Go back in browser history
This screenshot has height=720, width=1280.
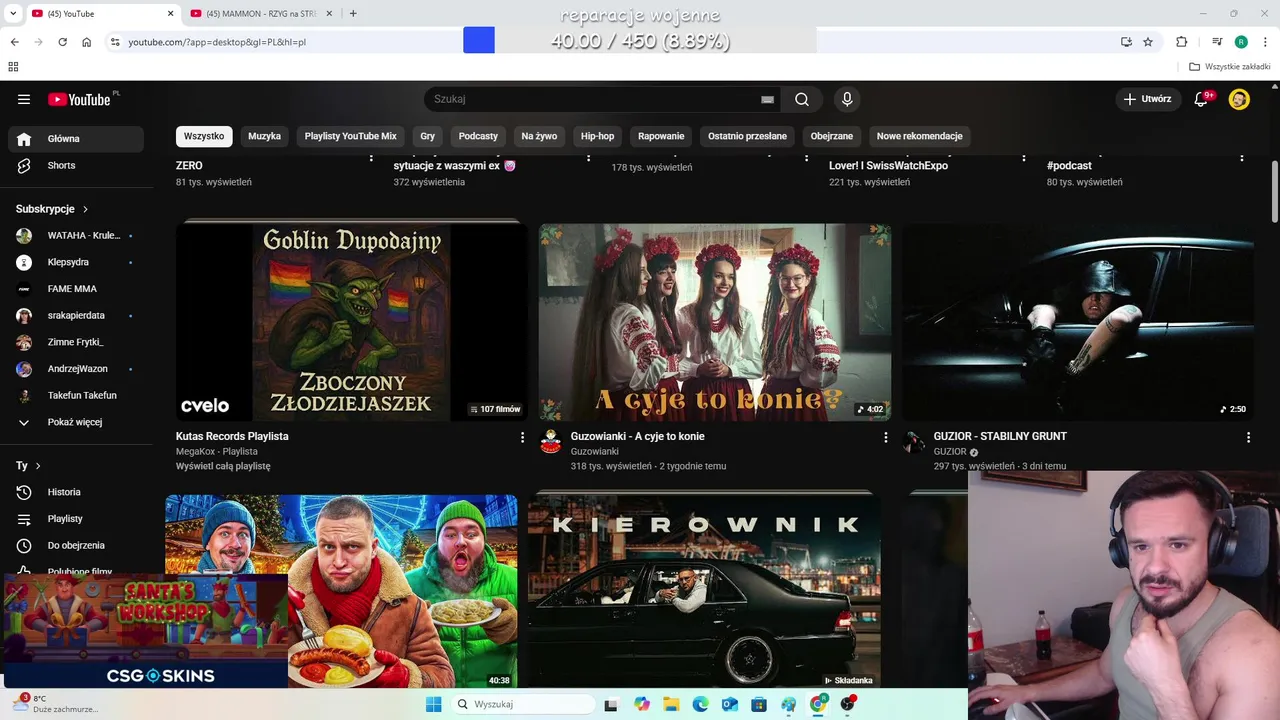[x=14, y=42]
